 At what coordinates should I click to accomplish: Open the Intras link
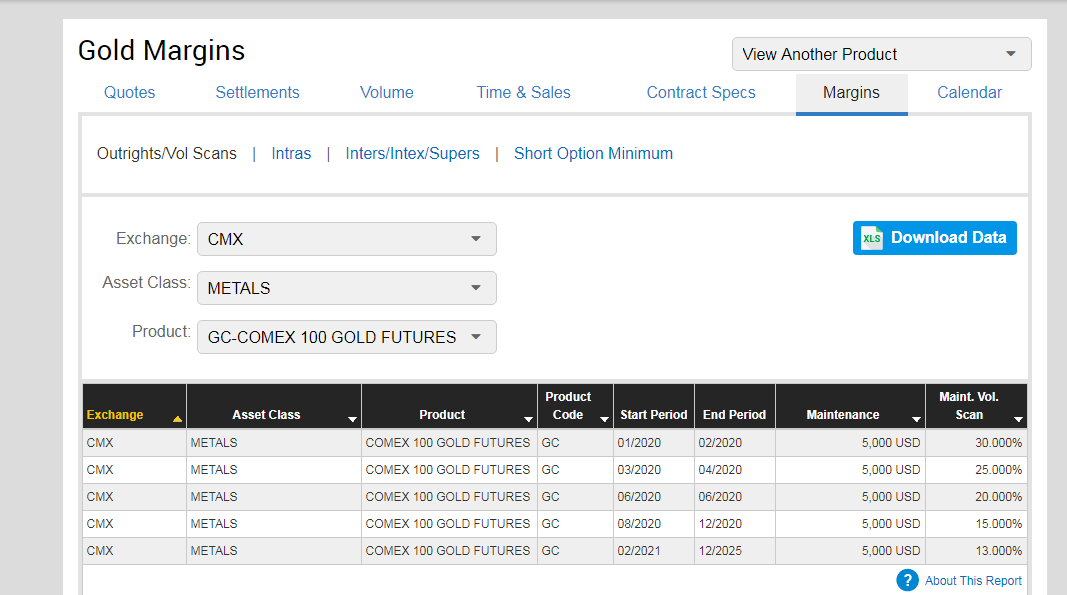pos(291,154)
